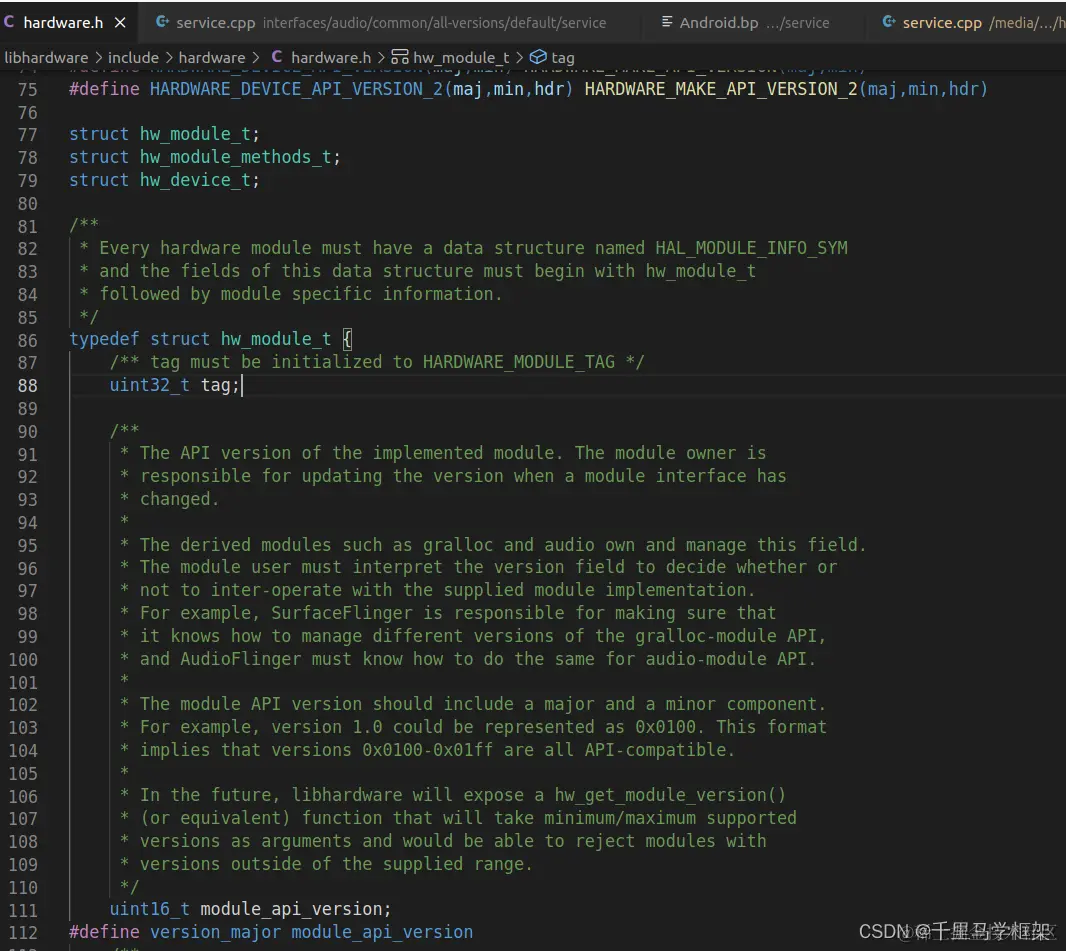The height and width of the screenshot is (951, 1066).
Task: Click the C++ icon on the service.cpp interfaces tab
Action: [162, 22]
